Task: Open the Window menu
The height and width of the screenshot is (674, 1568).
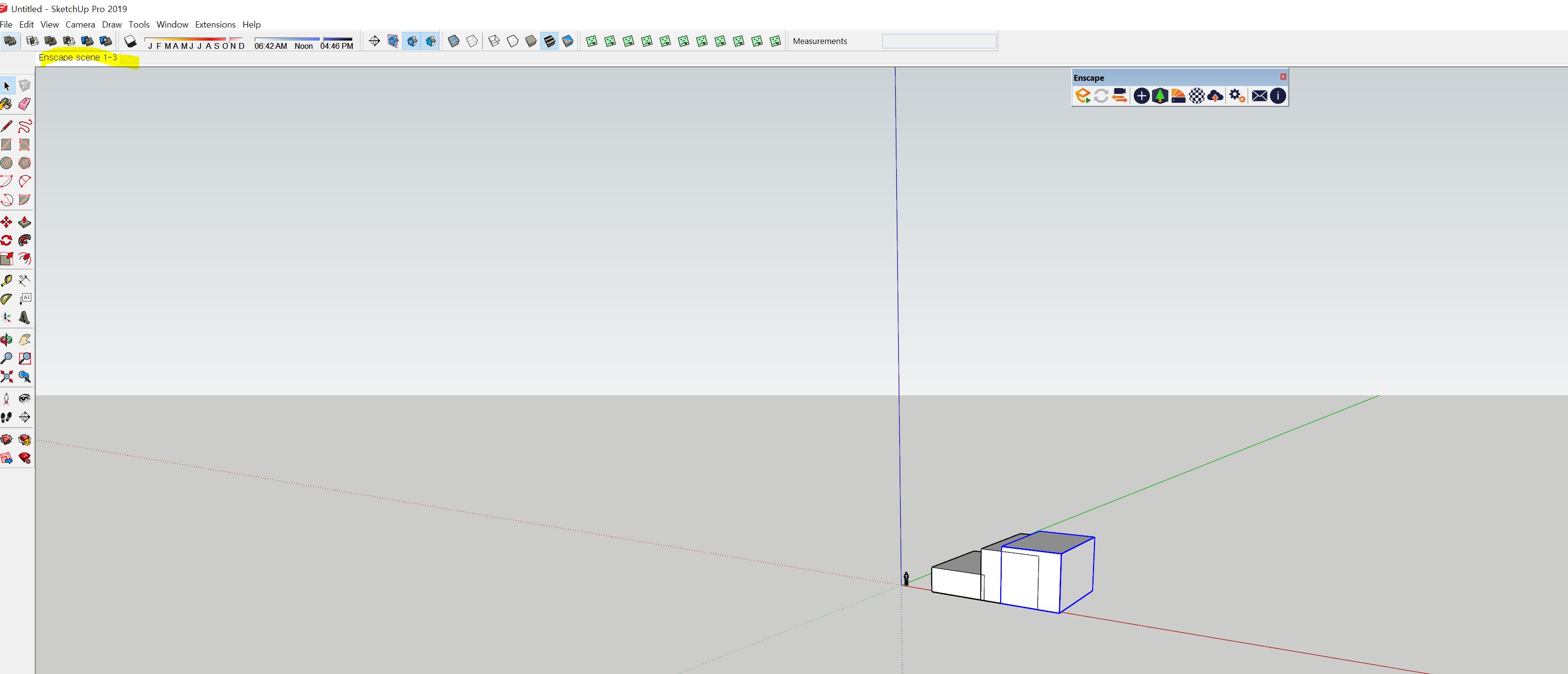Action: click(172, 24)
